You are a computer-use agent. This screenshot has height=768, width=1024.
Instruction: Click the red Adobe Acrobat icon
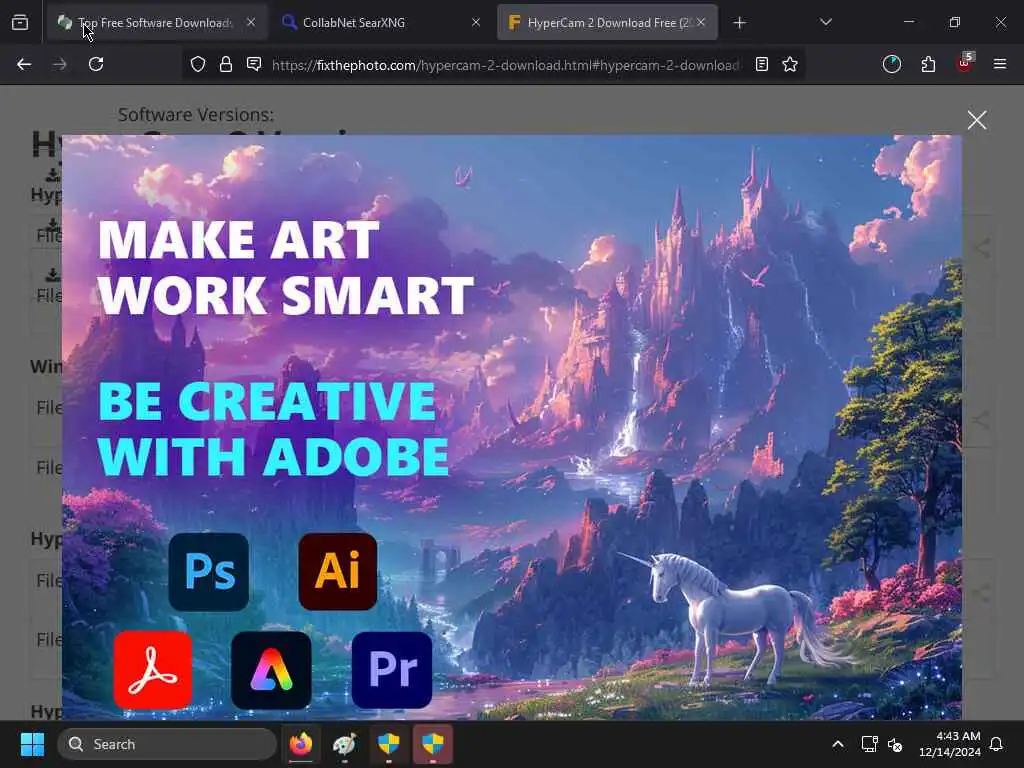153,670
